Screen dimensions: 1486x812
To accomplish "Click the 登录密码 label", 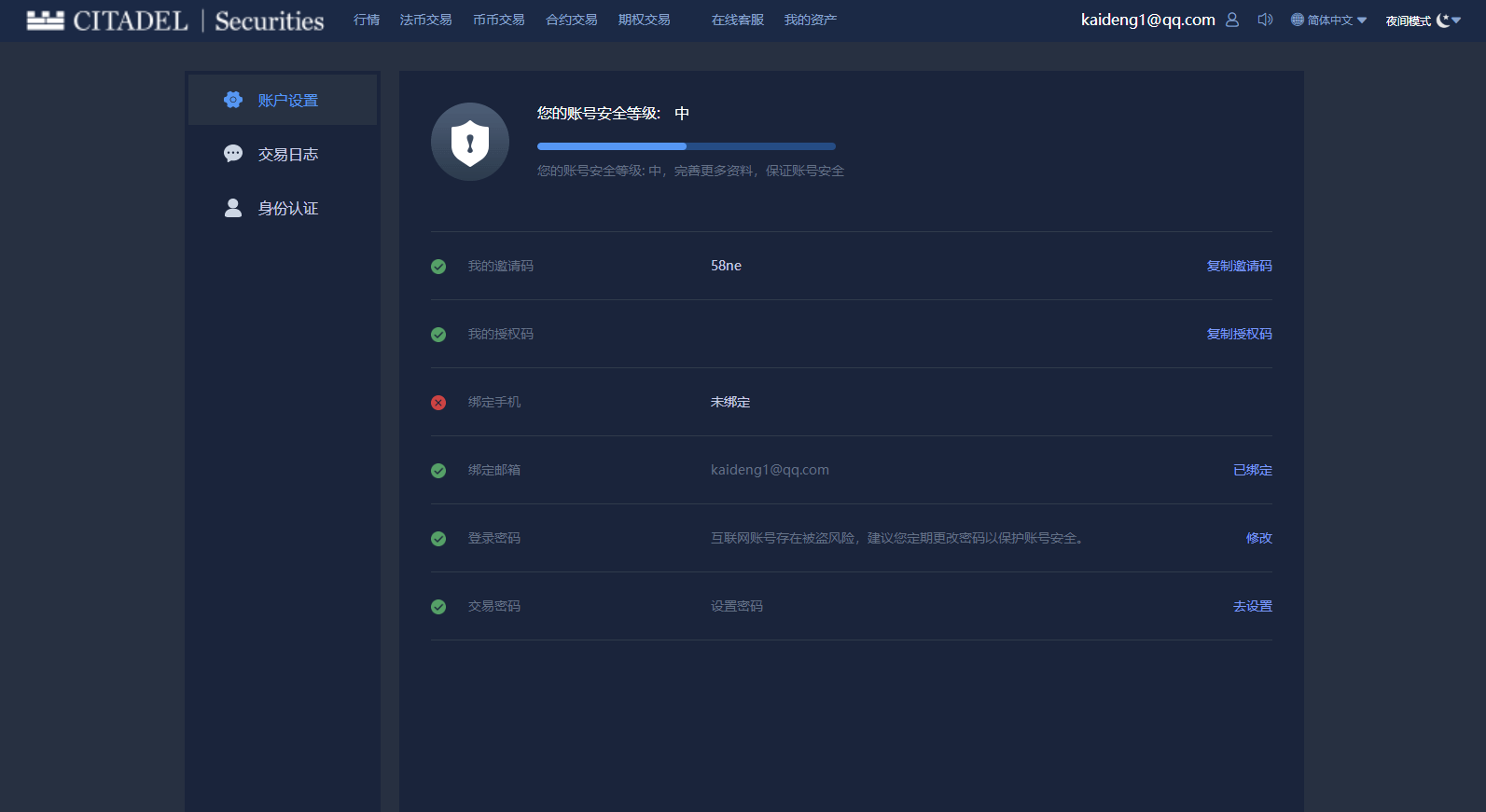I will click(x=494, y=538).
